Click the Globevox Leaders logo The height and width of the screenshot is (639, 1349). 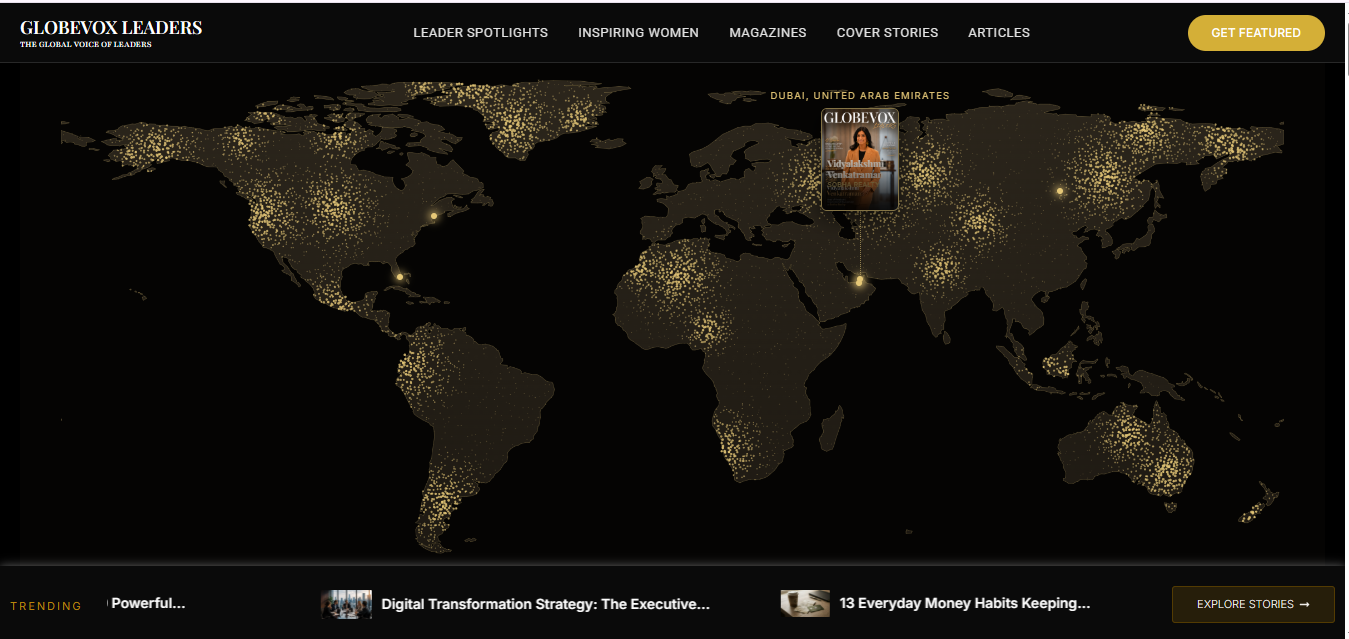[x=111, y=33]
